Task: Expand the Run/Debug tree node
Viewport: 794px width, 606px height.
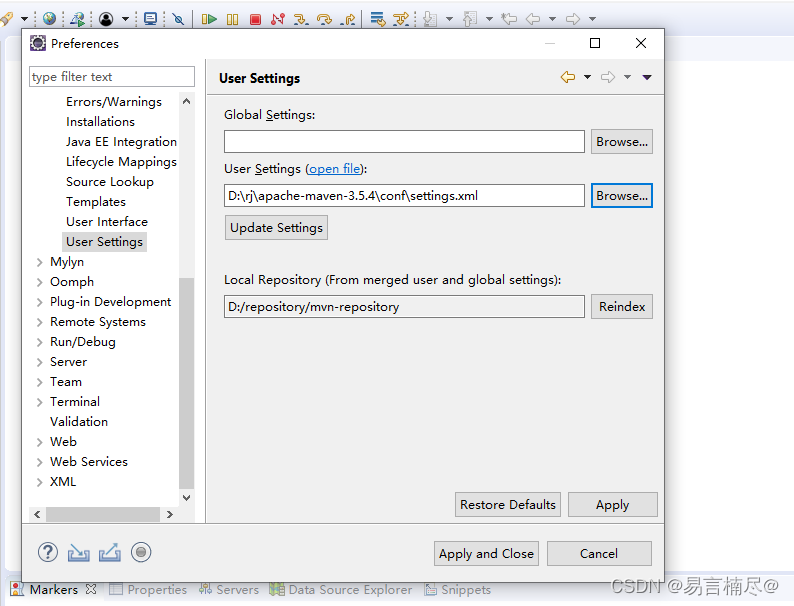Action: (x=39, y=342)
